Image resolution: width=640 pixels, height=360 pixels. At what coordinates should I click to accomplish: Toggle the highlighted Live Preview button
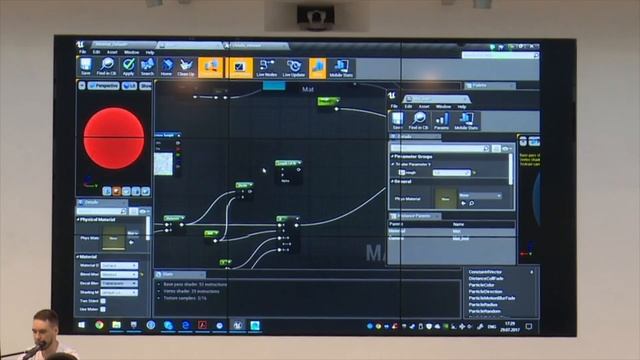[x=240, y=67]
